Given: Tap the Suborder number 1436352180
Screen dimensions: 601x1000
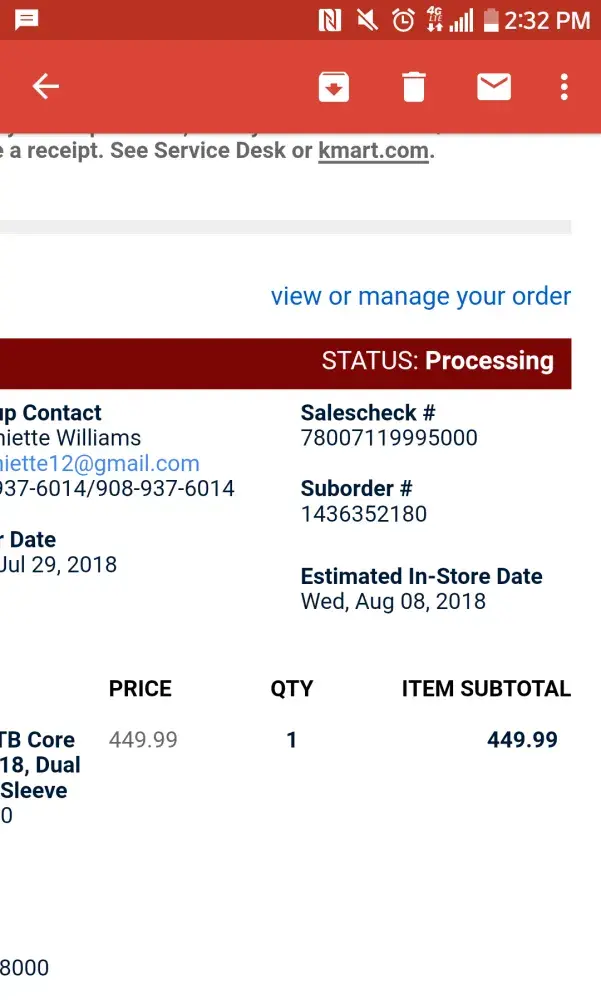Looking at the screenshot, I should 364,514.
